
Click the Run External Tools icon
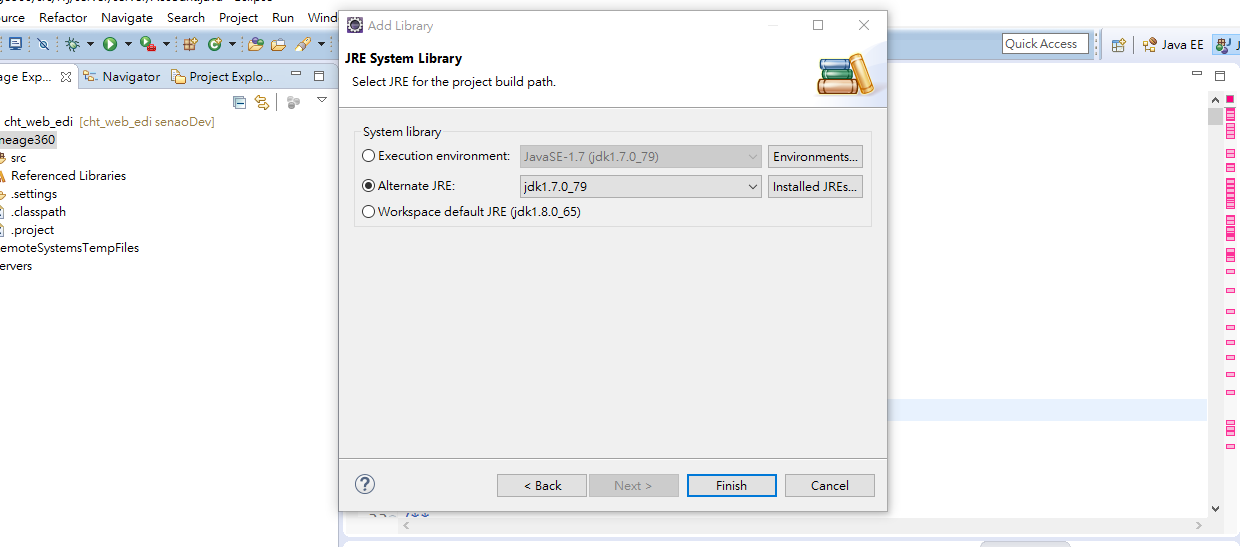coord(148,44)
